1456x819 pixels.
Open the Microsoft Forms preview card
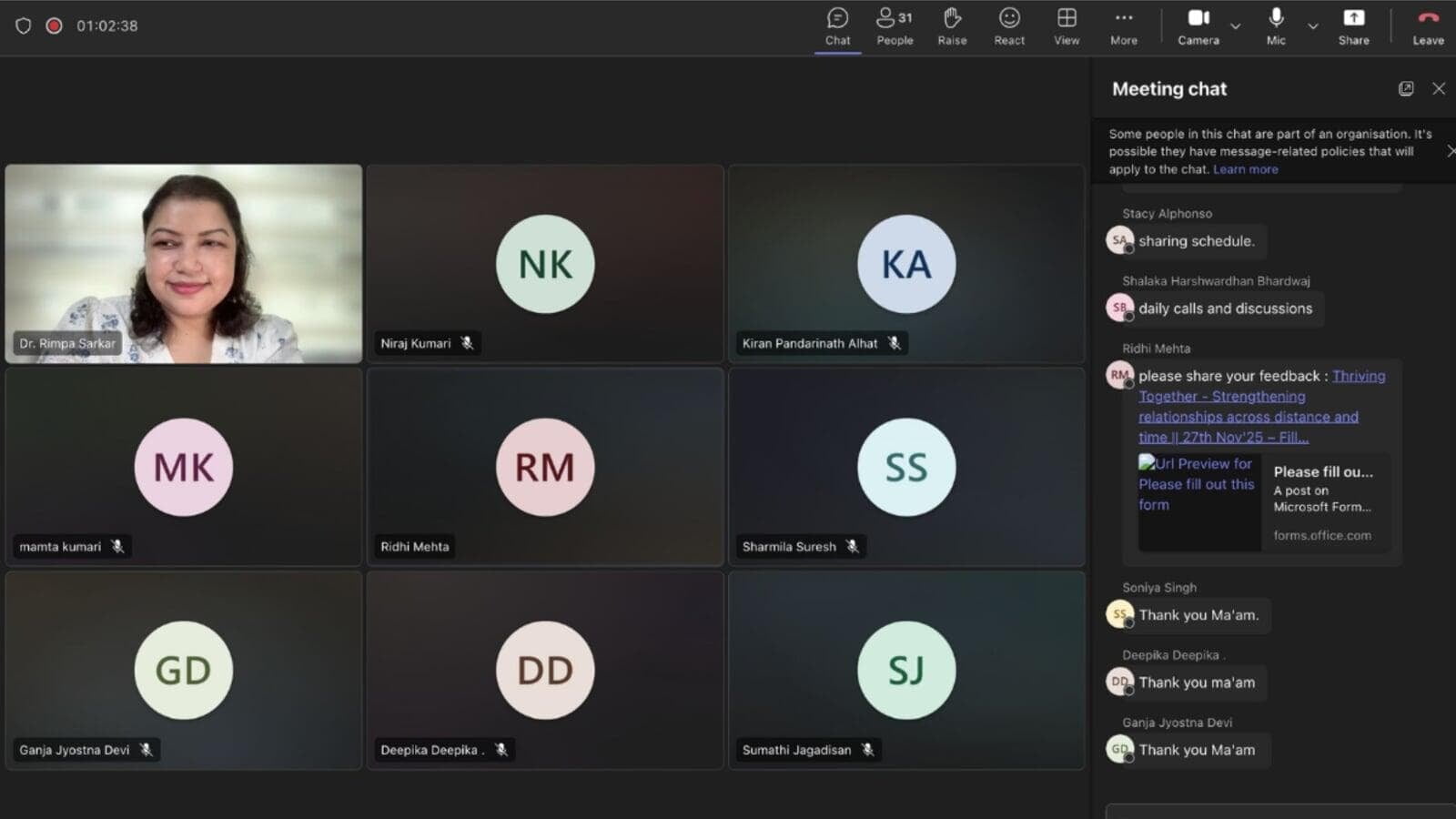tap(1264, 502)
